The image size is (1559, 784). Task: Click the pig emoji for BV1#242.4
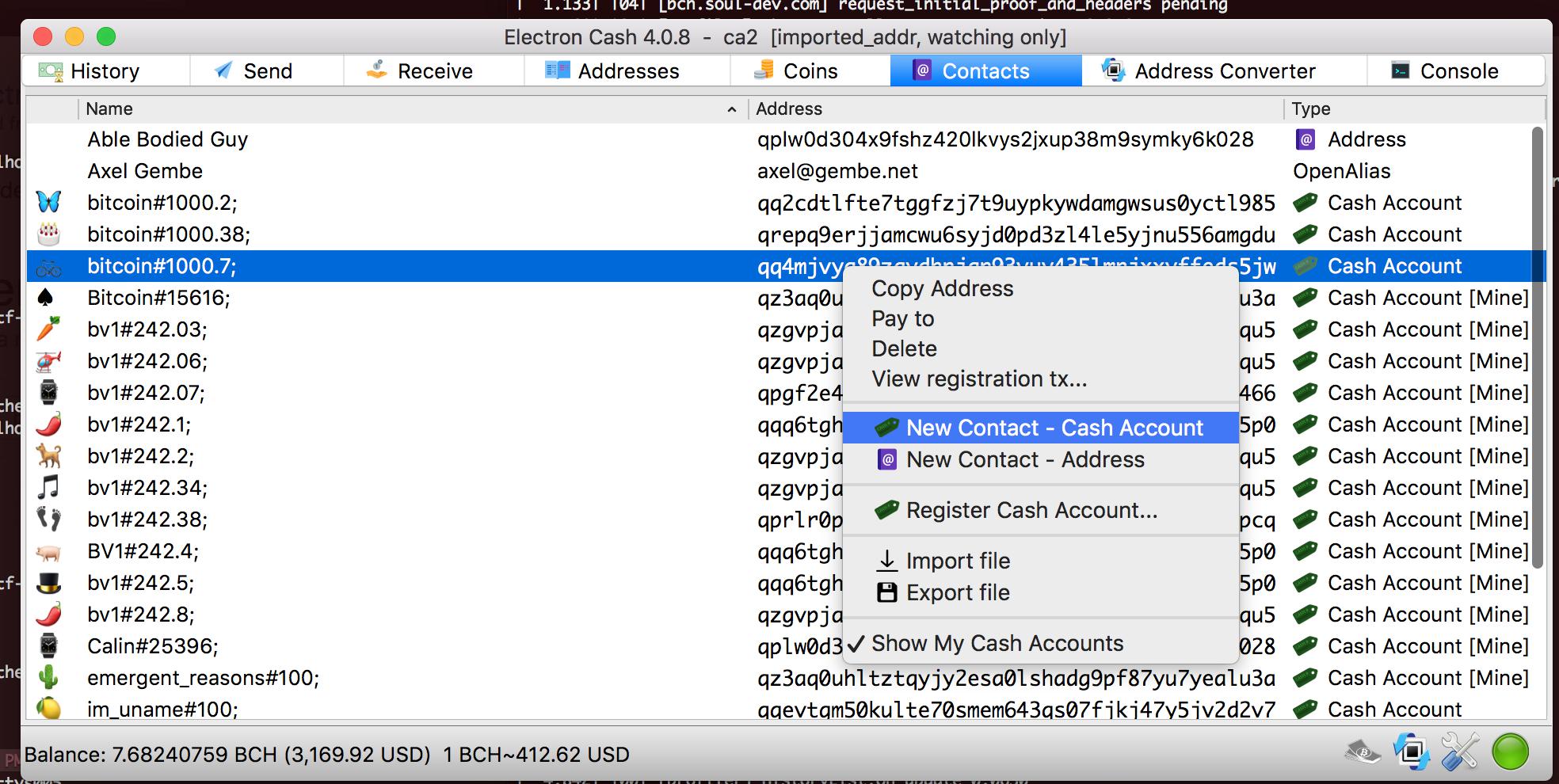[x=48, y=551]
